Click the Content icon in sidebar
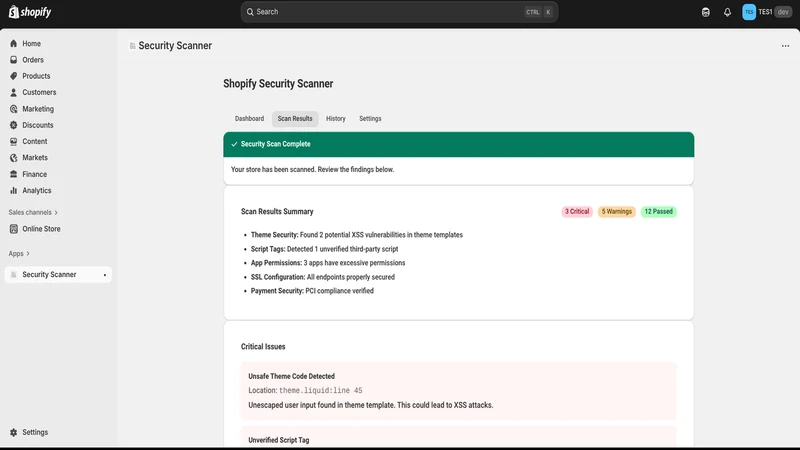This screenshot has width=800, height=450. point(14,141)
